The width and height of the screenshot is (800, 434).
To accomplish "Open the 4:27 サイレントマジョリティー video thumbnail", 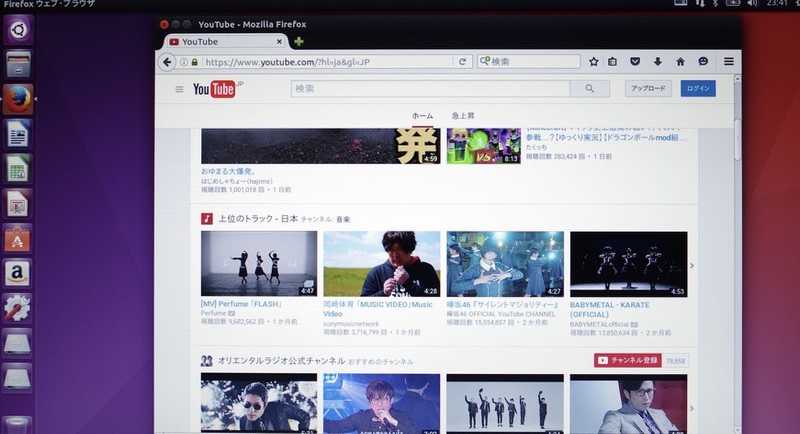I will pyautogui.click(x=505, y=264).
